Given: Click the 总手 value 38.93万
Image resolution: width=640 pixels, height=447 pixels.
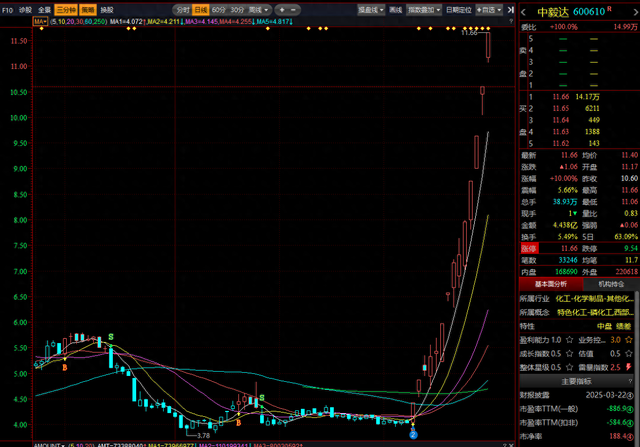Looking at the screenshot, I should click(565, 202).
